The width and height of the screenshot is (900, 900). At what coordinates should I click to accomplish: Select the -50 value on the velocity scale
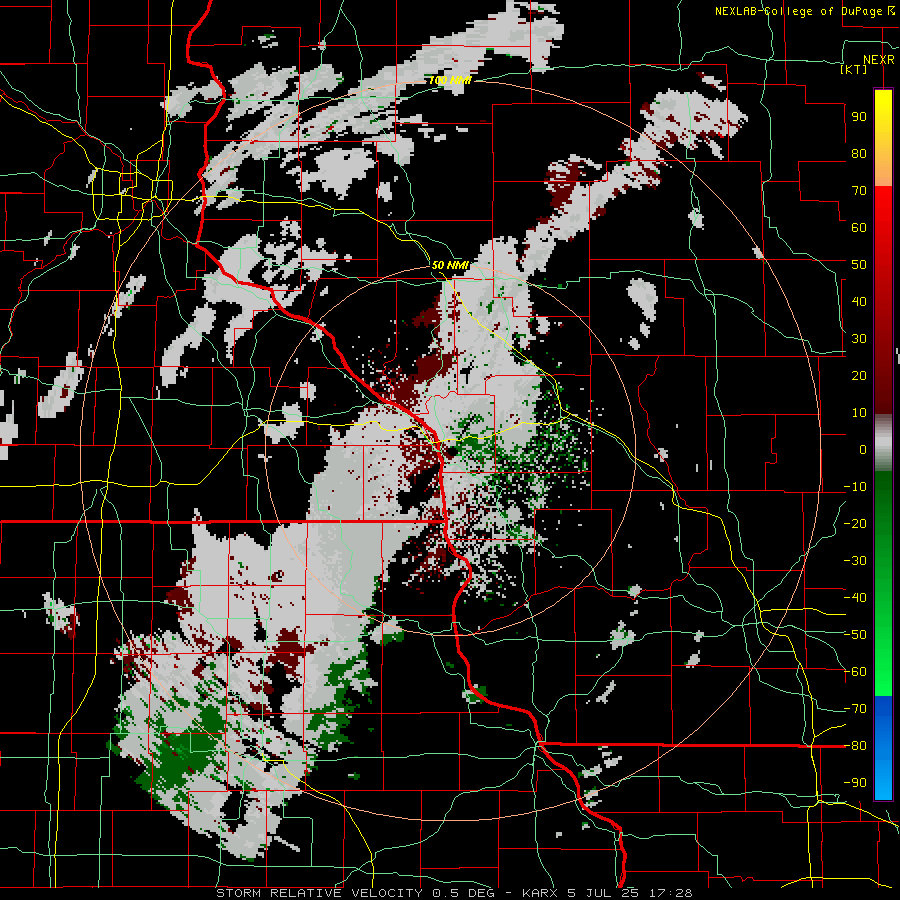(x=855, y=635)
